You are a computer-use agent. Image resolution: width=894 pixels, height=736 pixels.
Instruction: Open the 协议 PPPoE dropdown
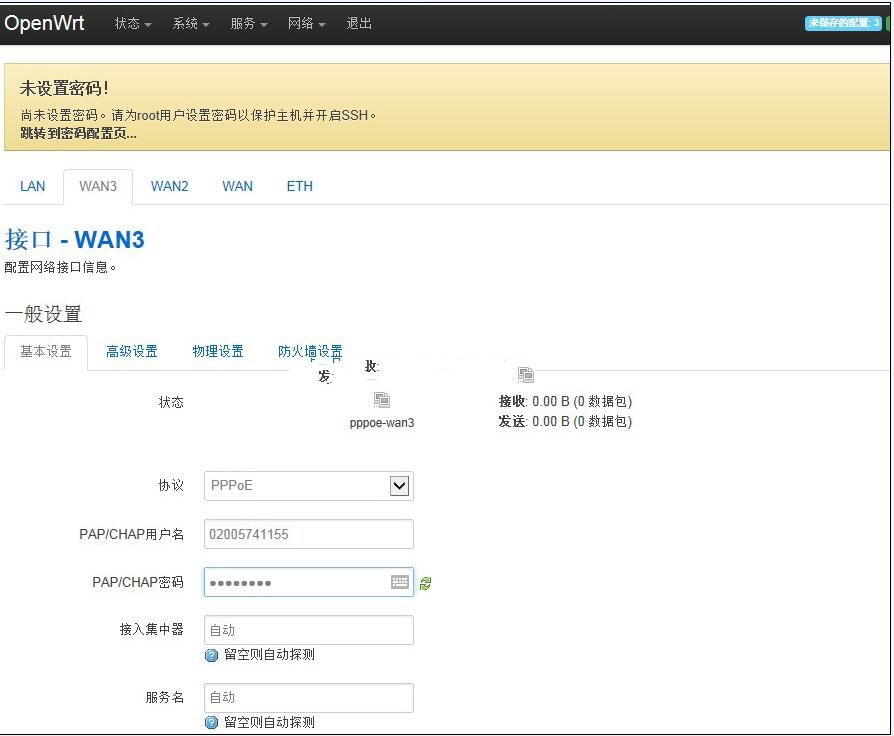click(309, 486)
